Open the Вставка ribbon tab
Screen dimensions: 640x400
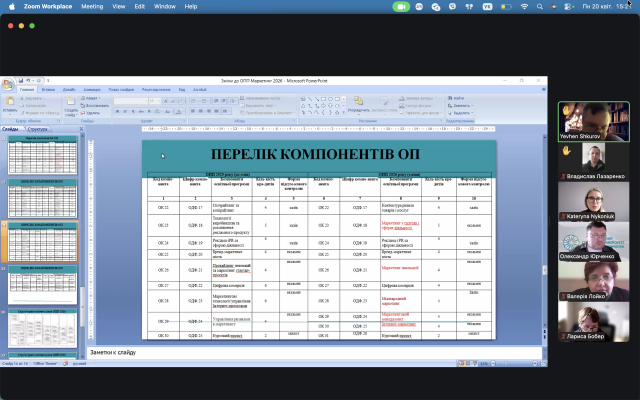[x=48, y=90]
